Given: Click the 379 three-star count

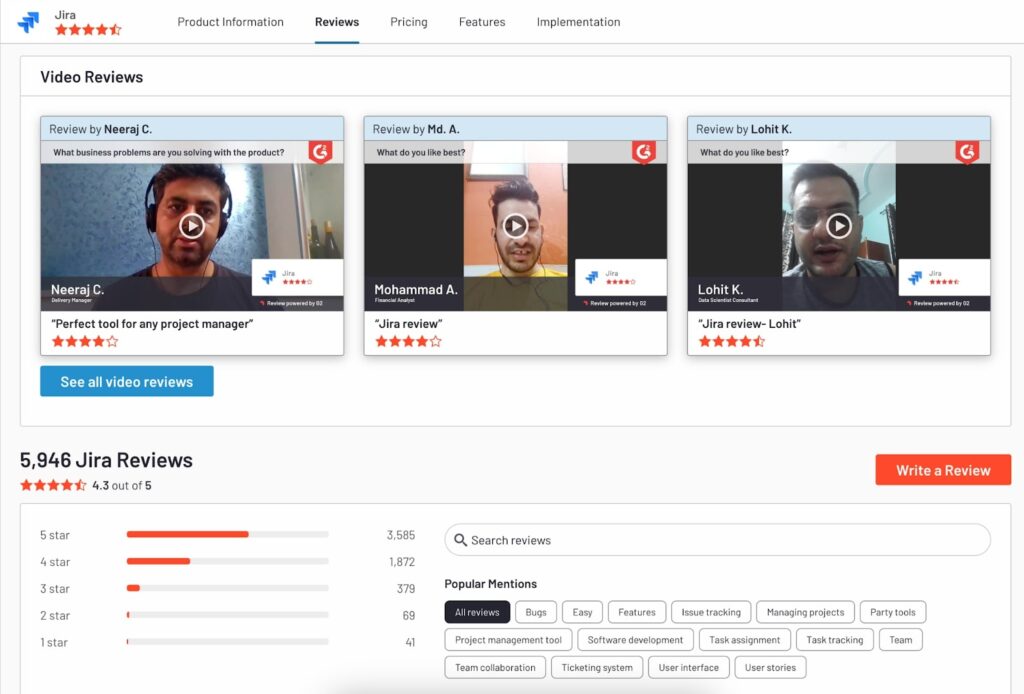Looking at the screenshot, I should [x=406, y=588].
